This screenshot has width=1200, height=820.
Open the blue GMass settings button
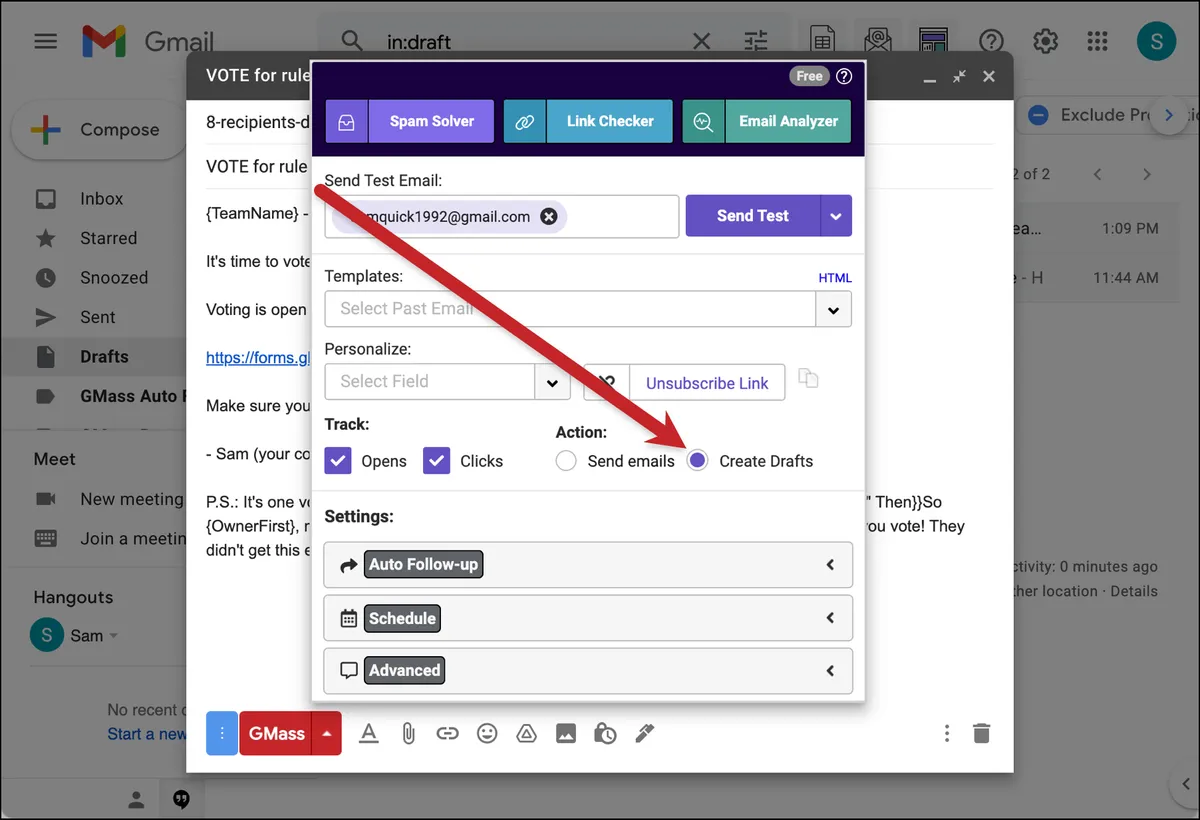click(221, 733)
